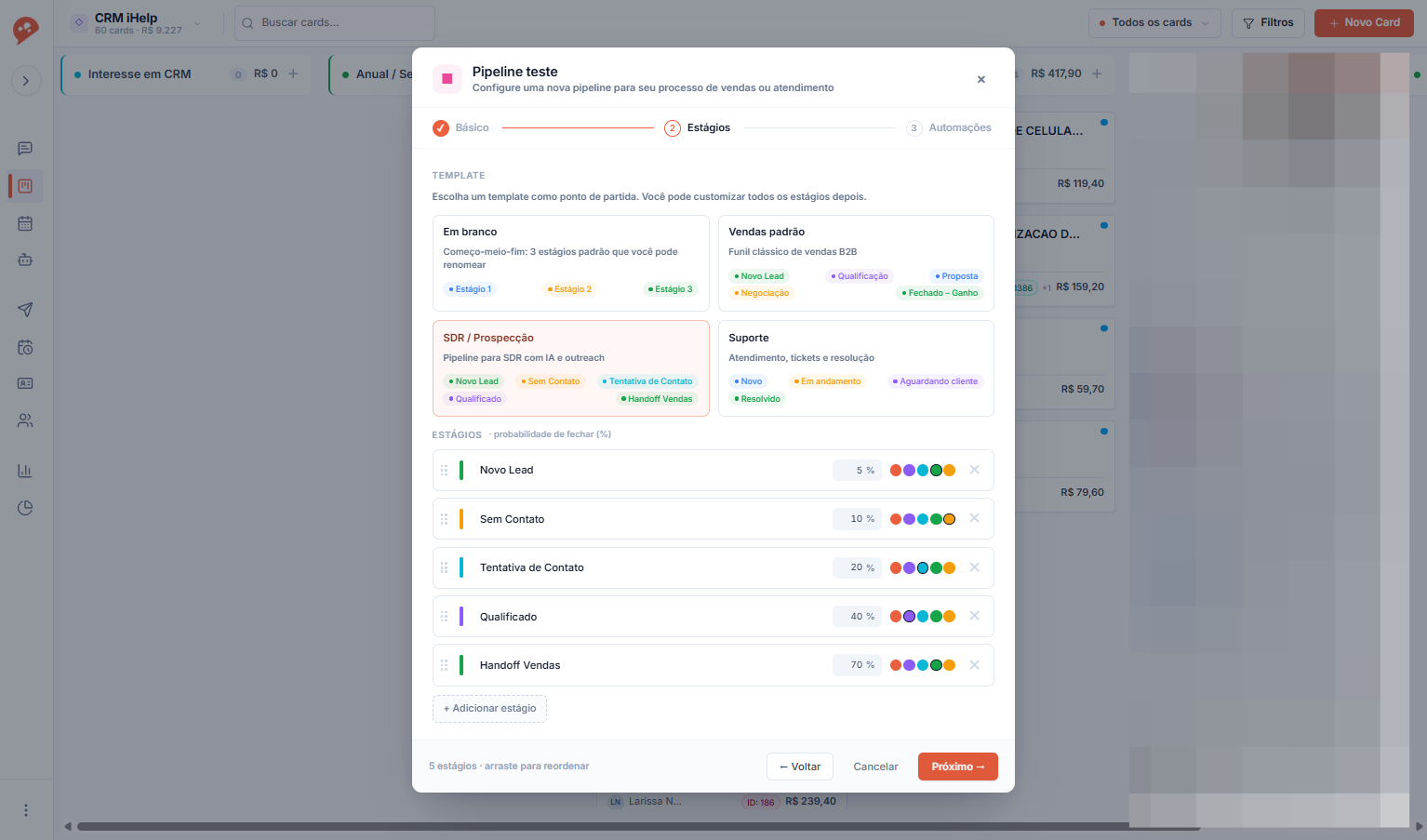Image resolution: width=1427 pixels, height=840 pixels.
Task: Open the Filtros button
Action: pos(1268,23)
